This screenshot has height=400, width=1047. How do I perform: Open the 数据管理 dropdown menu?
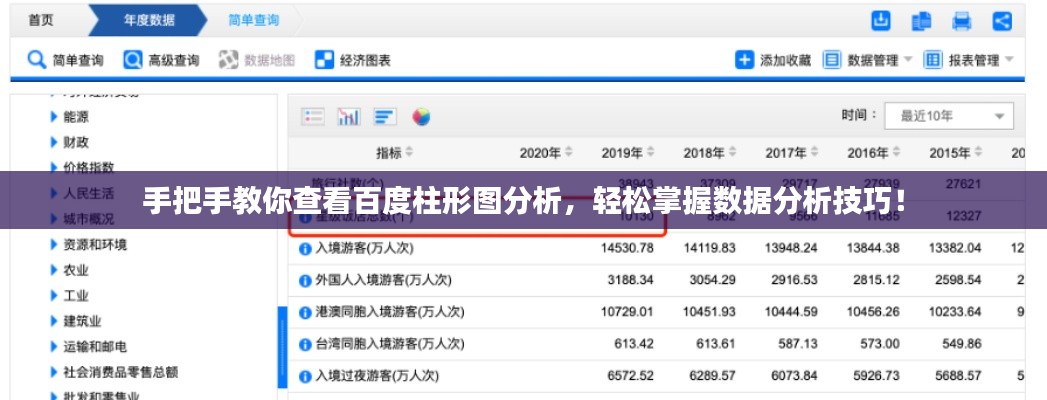[x=868, y=60]
